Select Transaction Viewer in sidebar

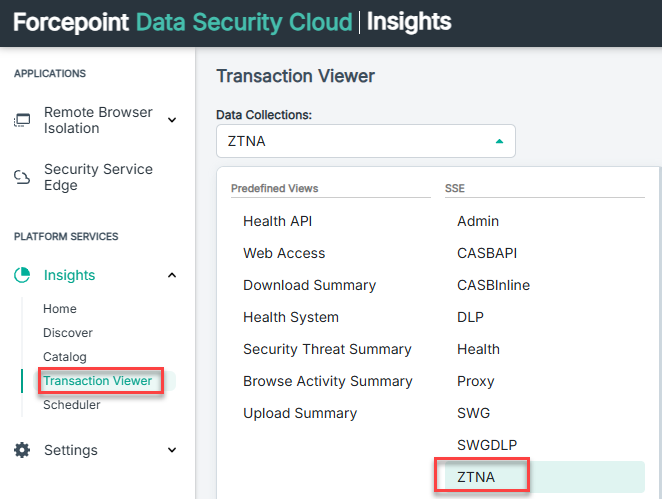(x=98, y=381)
